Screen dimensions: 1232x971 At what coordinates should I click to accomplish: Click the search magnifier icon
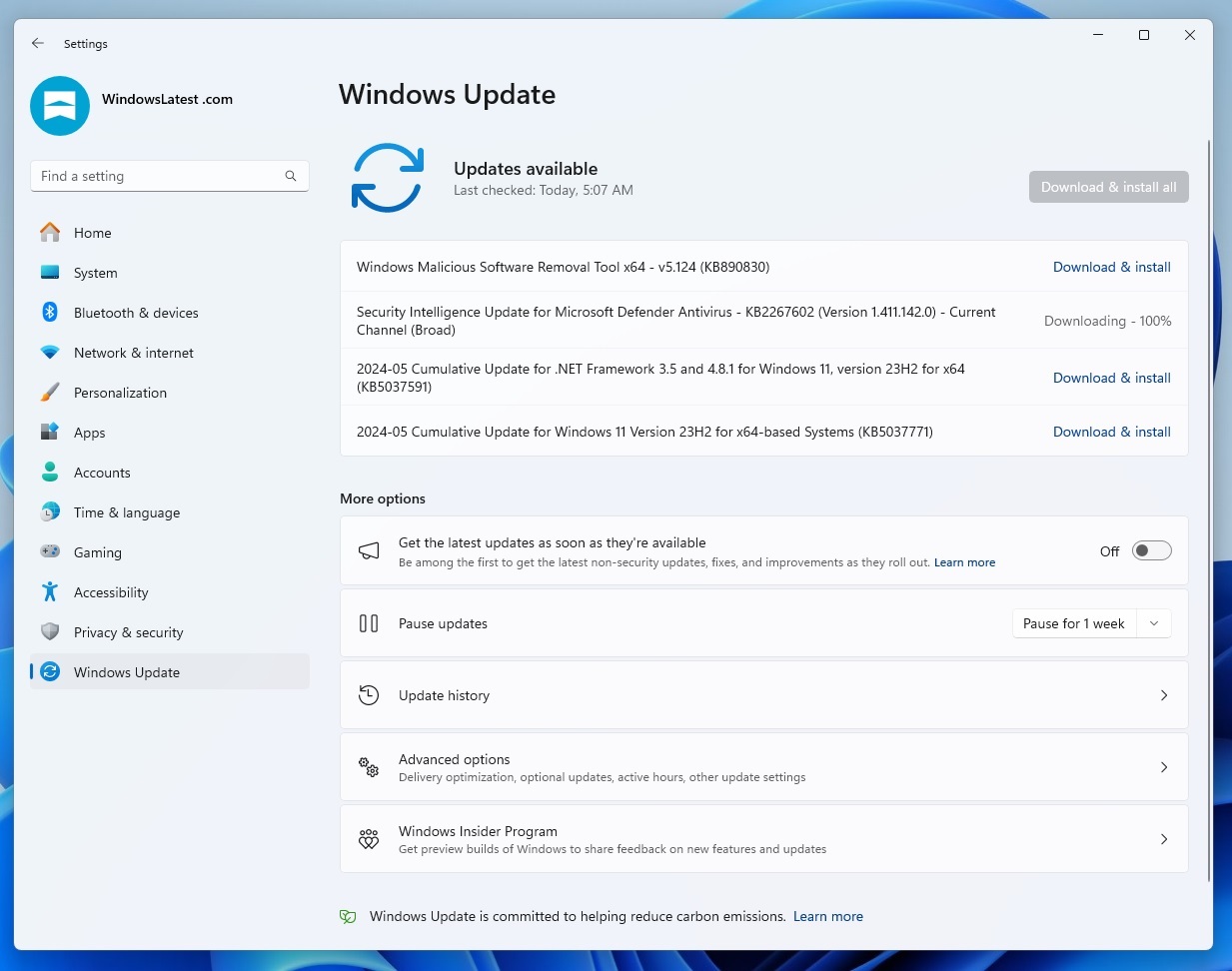coord(291,176)
